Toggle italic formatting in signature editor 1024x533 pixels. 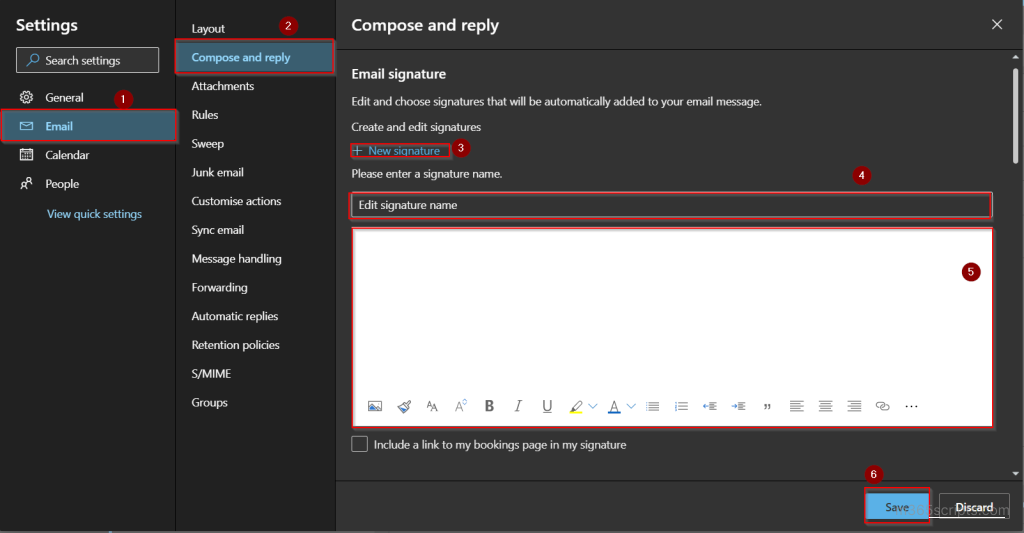pos(518,406)
